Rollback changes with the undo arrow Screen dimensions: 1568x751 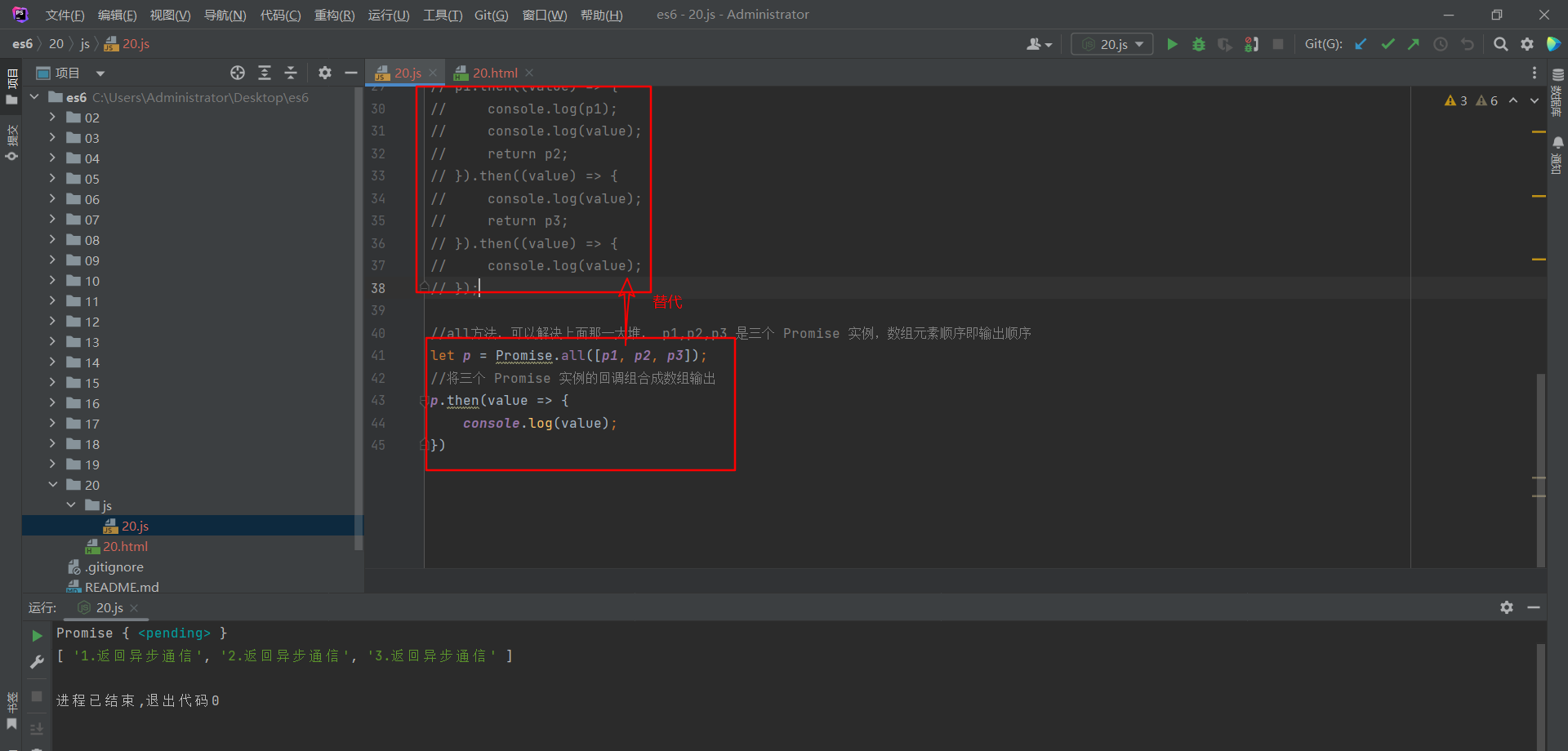[1468, 44]
